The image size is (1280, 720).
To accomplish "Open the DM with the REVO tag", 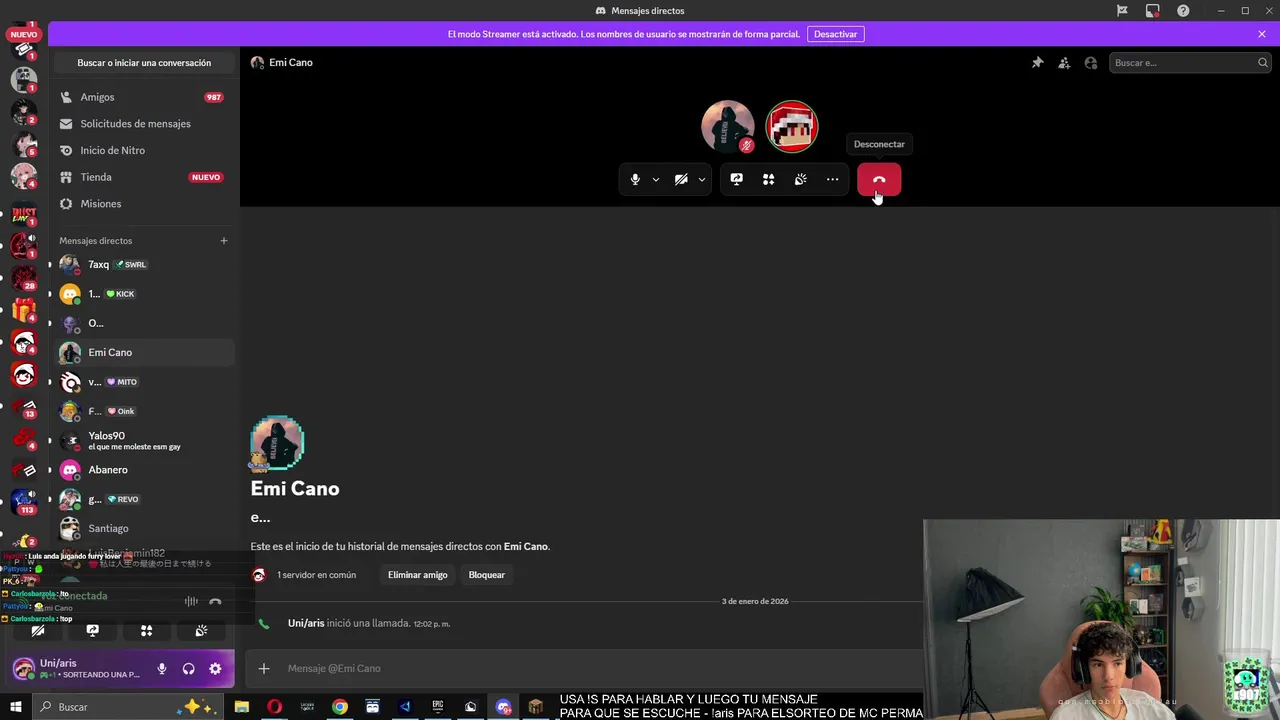I will point(143,499).
